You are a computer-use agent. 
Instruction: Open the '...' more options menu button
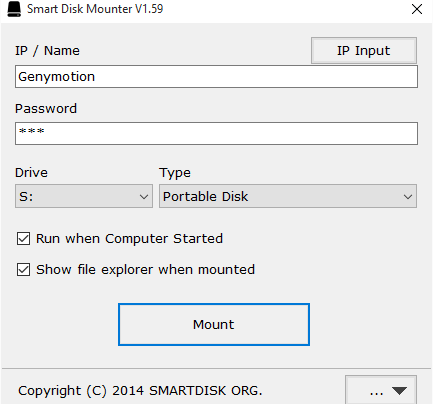381,390
